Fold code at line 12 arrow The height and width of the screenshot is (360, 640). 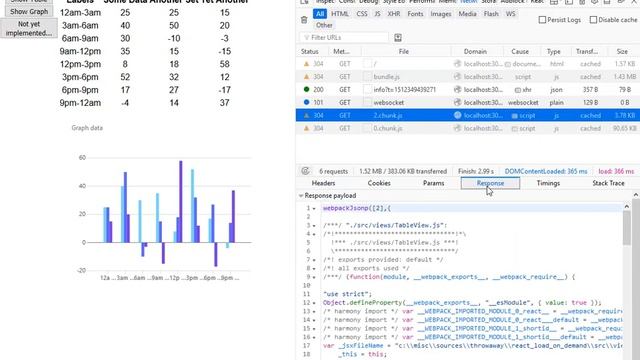(314, 303)
